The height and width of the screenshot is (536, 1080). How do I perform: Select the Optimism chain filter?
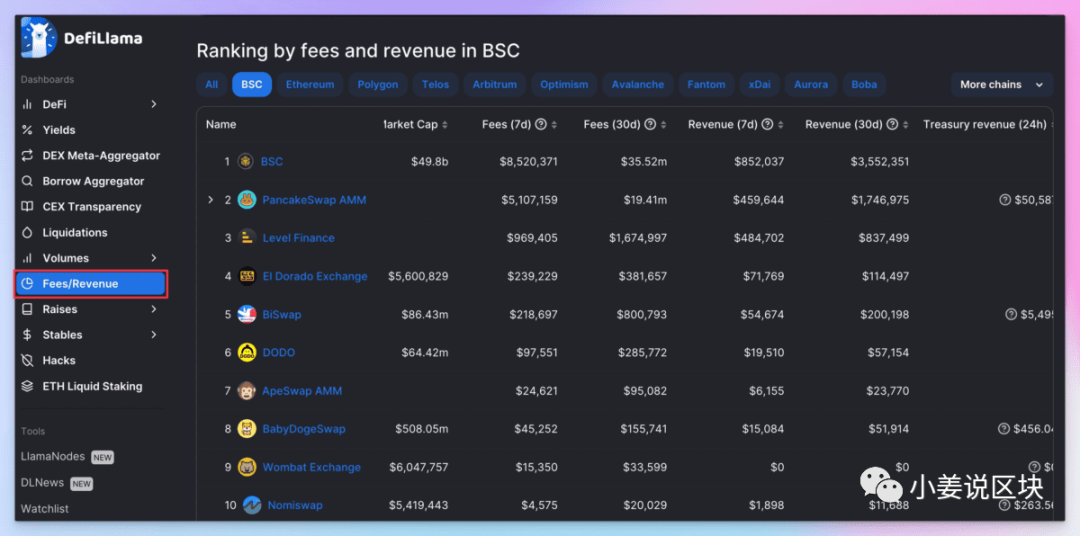coord(564,85)
